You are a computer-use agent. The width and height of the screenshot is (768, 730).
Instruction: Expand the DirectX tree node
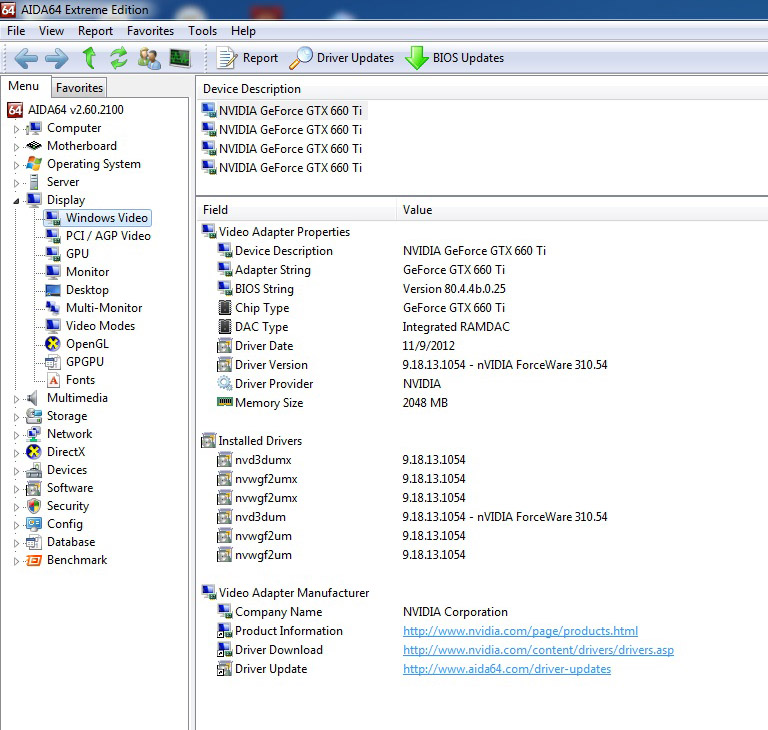16,453
